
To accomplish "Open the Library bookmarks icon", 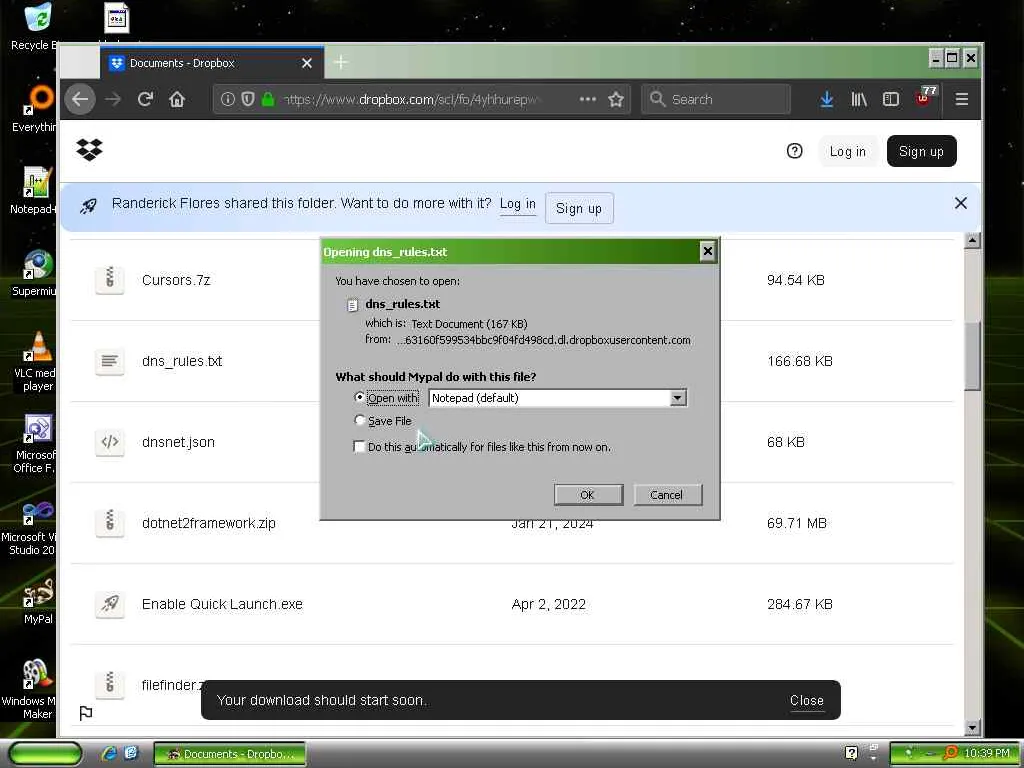I will pyautogui.click(x=859, y=99).
